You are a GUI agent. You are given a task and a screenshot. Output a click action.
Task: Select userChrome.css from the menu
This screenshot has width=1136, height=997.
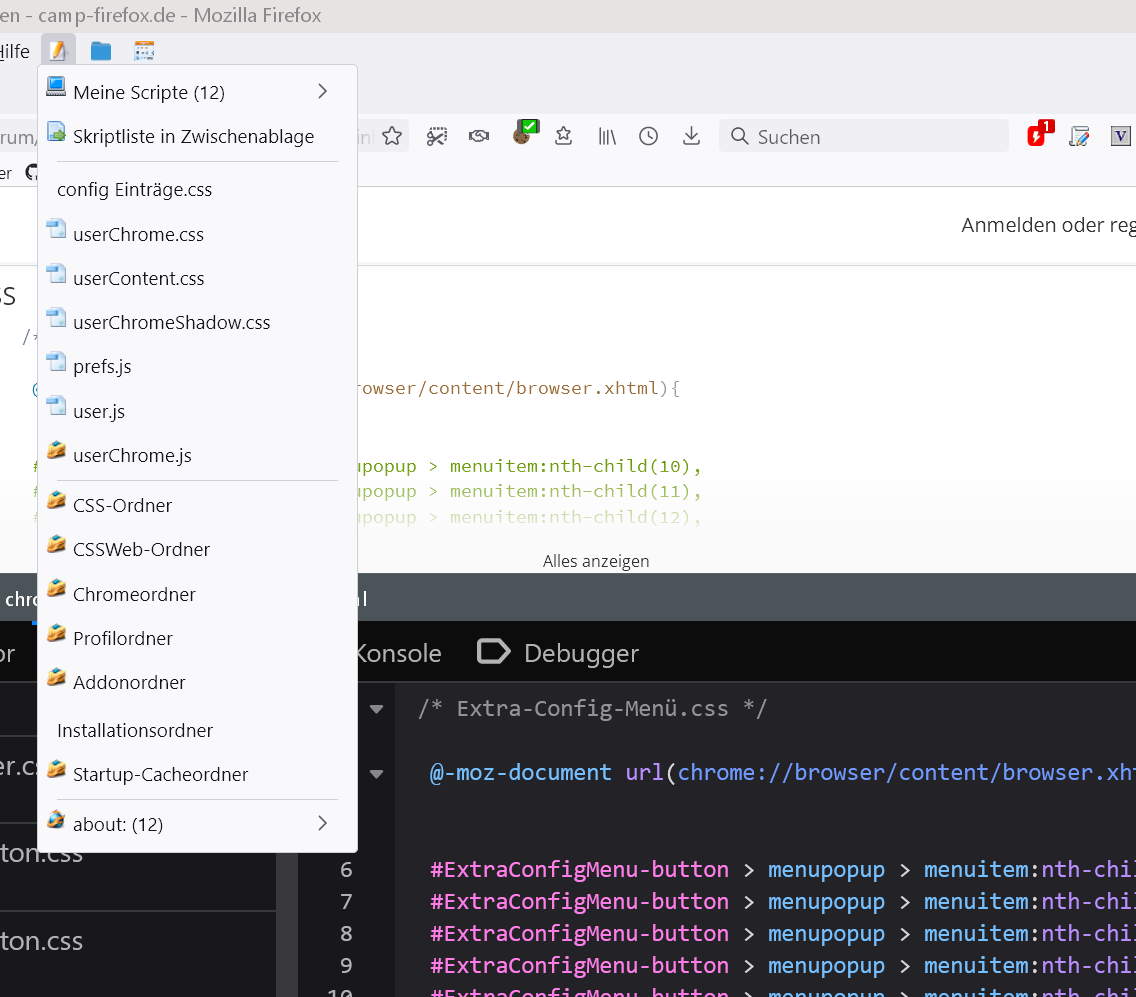(x=138, y=235)
